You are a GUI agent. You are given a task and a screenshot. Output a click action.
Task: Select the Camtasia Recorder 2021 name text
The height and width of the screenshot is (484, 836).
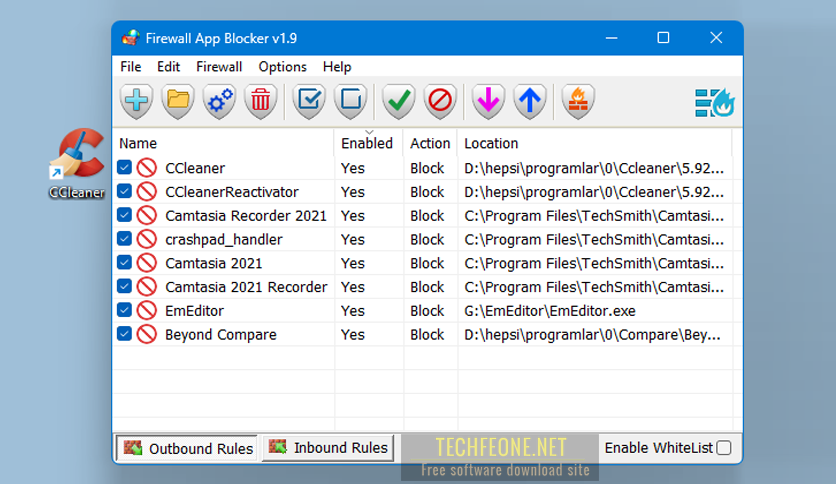[246, 215]
